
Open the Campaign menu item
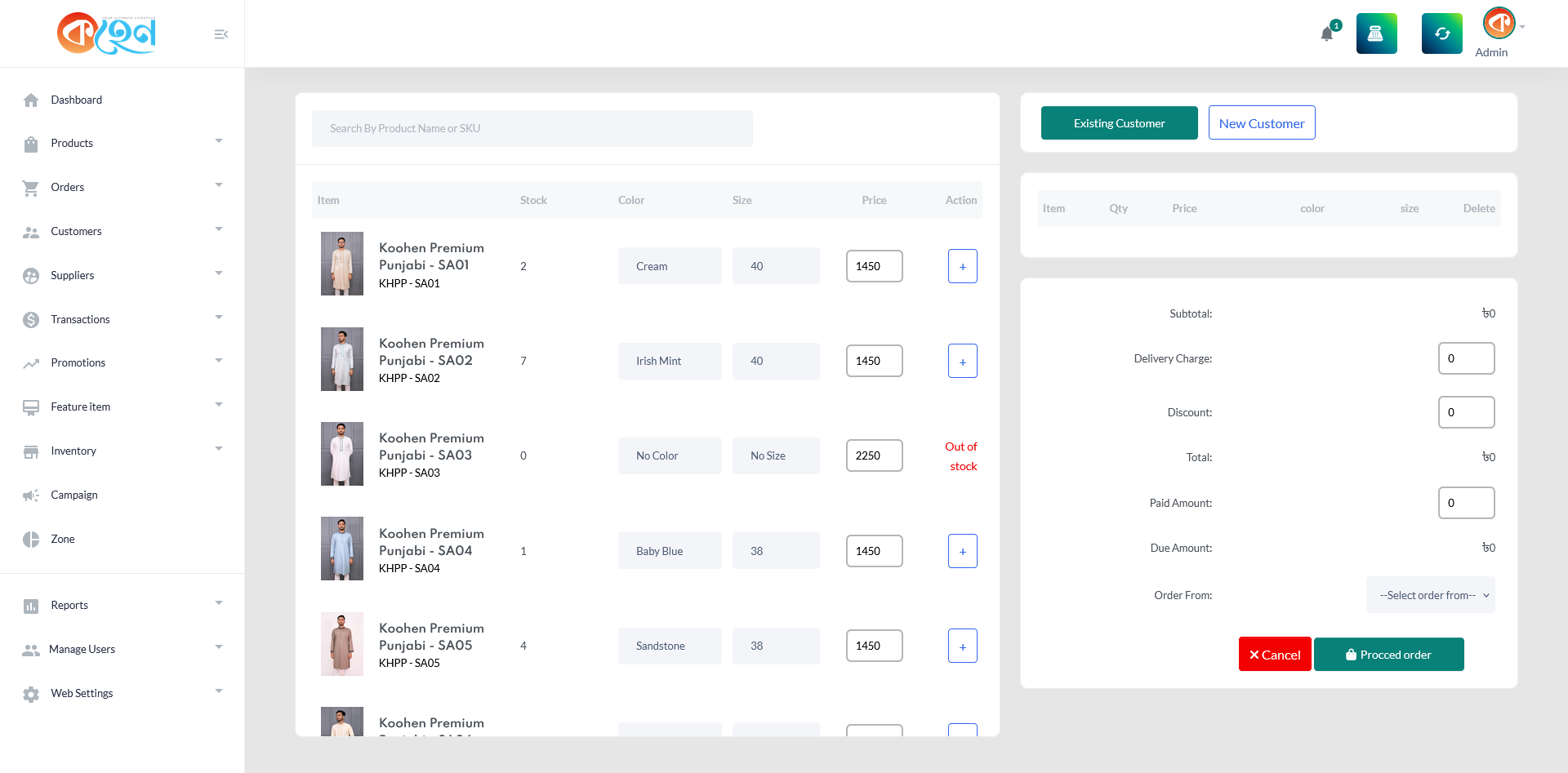pyautogui.click(x=73, y=495)
